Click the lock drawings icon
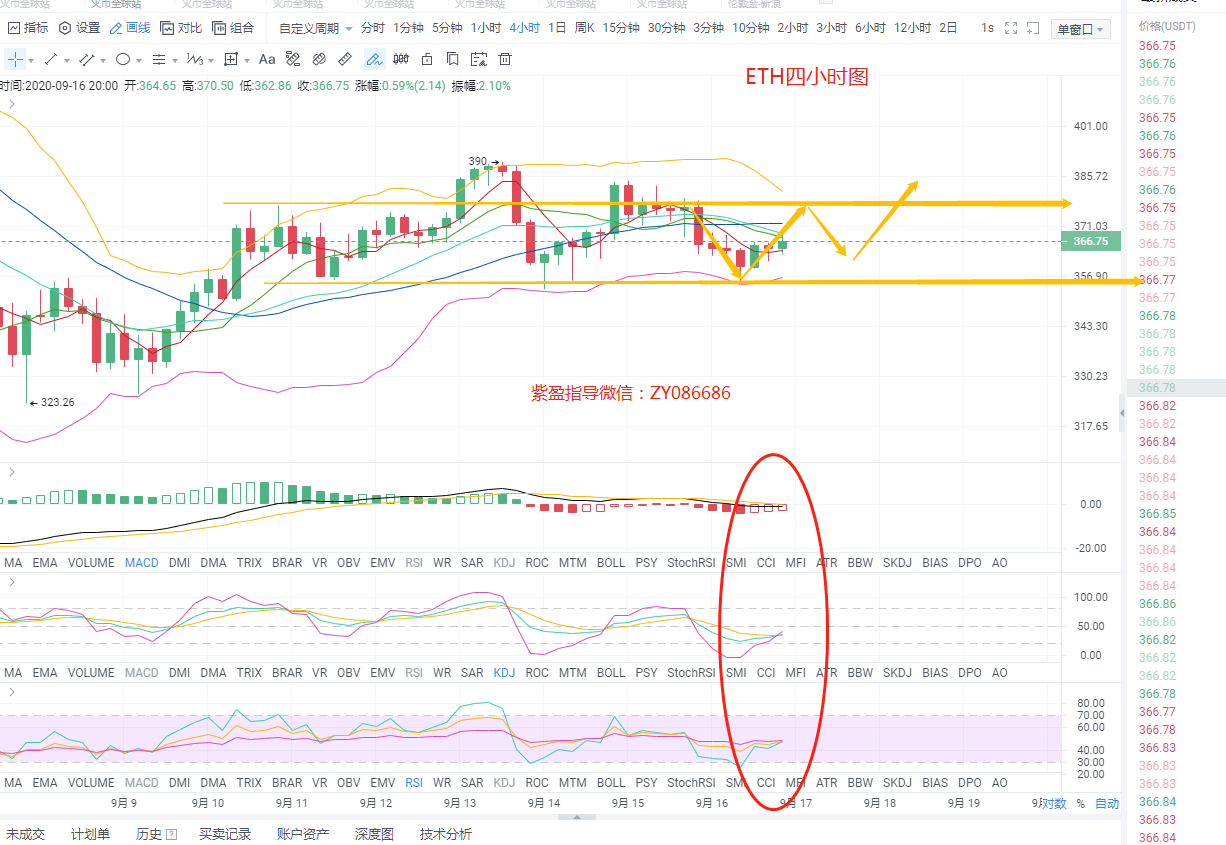Image resolution: width=1226 pixels, height=845 pixels. 427,59
